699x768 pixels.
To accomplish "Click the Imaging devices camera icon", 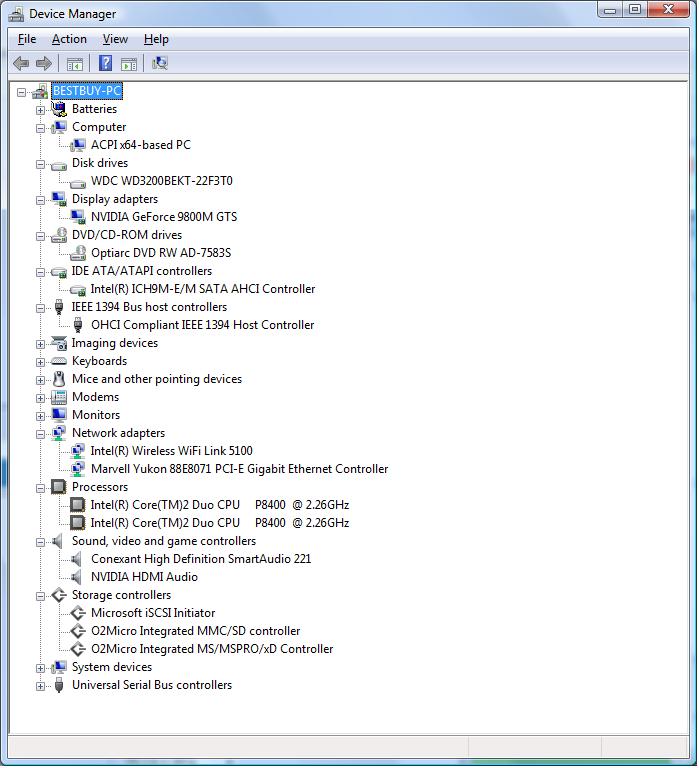I will pos(59,343).
